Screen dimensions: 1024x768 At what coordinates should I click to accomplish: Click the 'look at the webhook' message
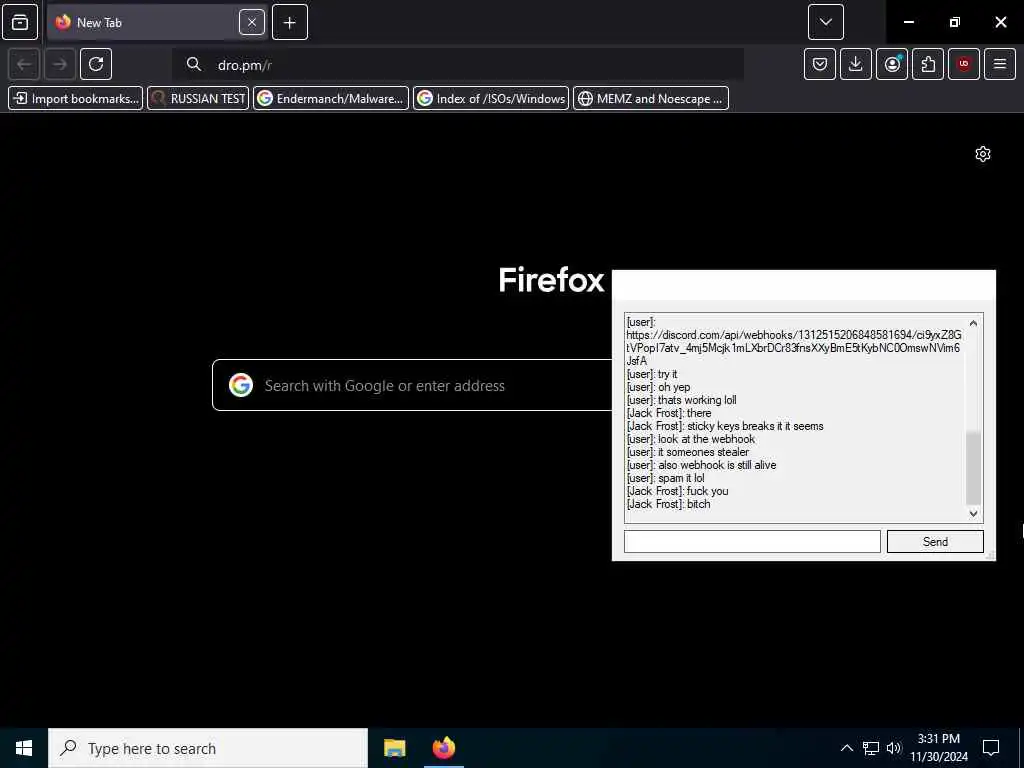pyautogui.click(x=690, y=439)
